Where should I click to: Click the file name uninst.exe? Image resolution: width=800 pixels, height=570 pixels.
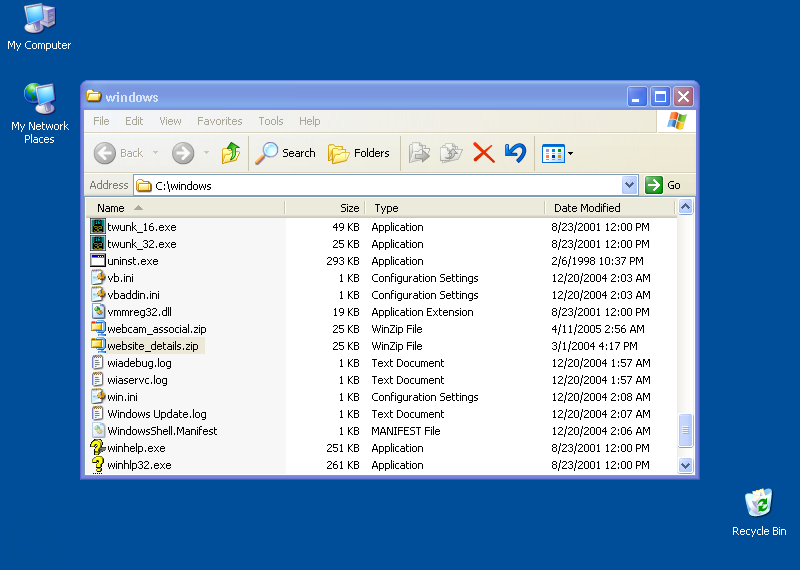(133, 261)
